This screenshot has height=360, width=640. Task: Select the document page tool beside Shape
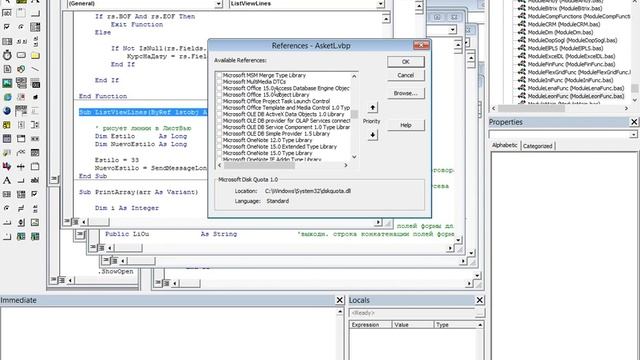pyautogui.click(x=7, y=69)
